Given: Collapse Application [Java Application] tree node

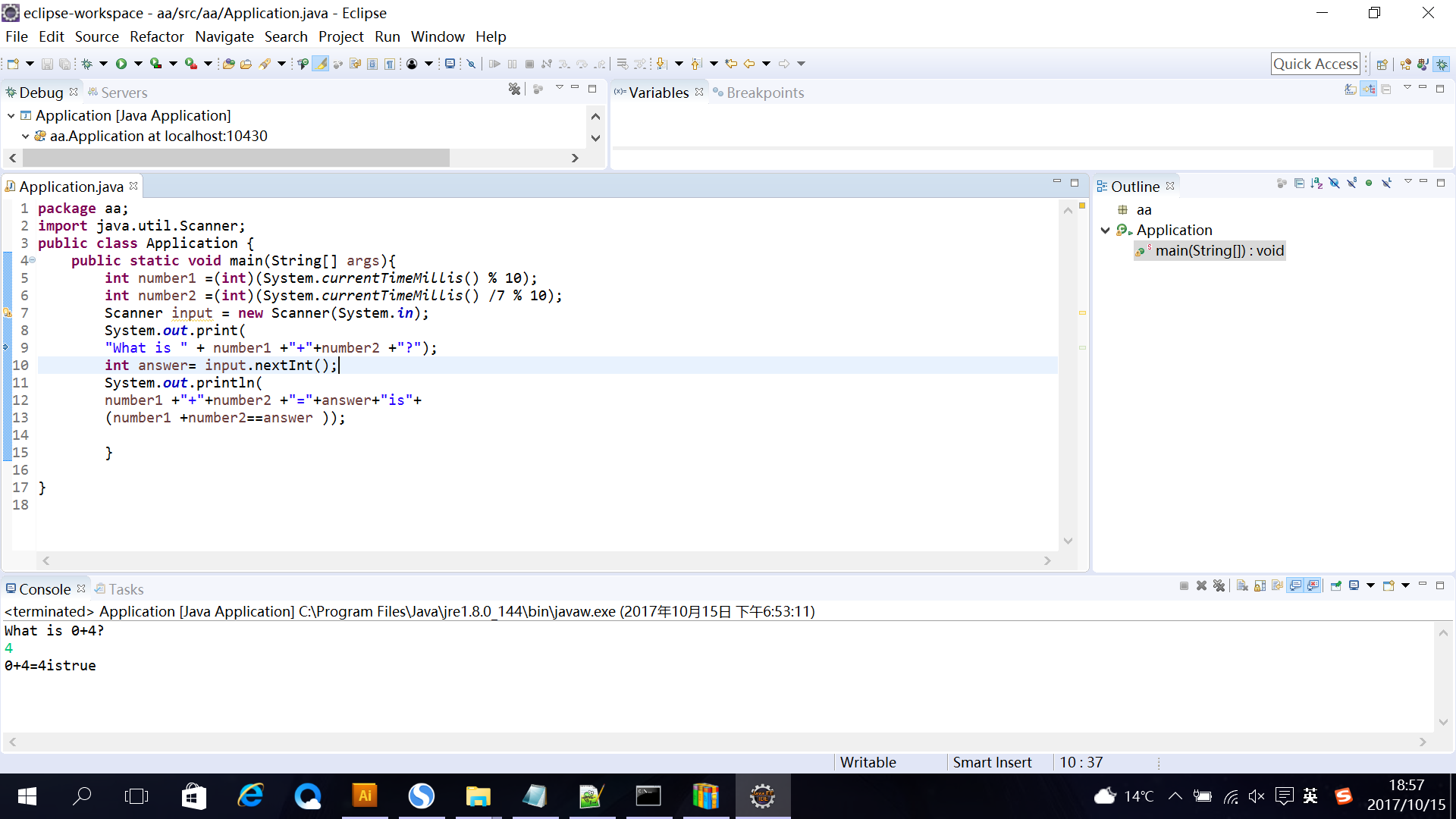Looking at the screenshot, I should pos(11,116).
